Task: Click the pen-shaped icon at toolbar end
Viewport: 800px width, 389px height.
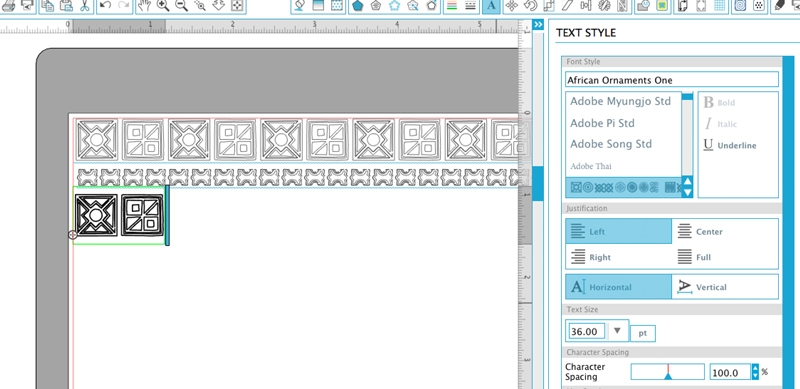Action: [779, 6]
